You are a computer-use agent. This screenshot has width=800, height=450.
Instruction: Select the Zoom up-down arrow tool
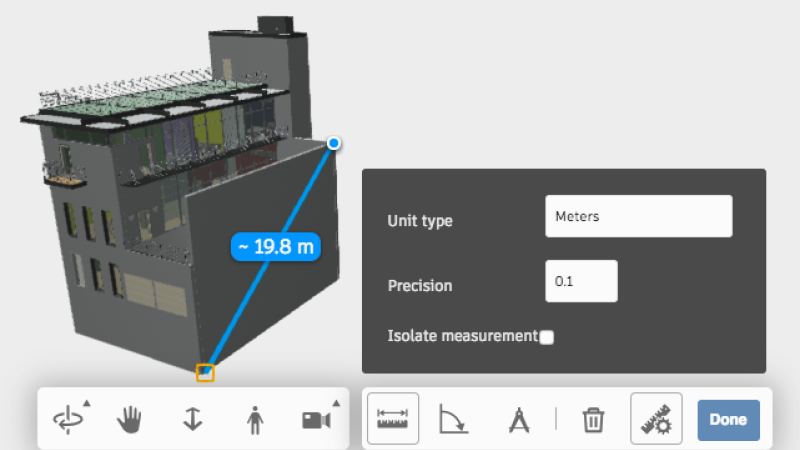192,419
